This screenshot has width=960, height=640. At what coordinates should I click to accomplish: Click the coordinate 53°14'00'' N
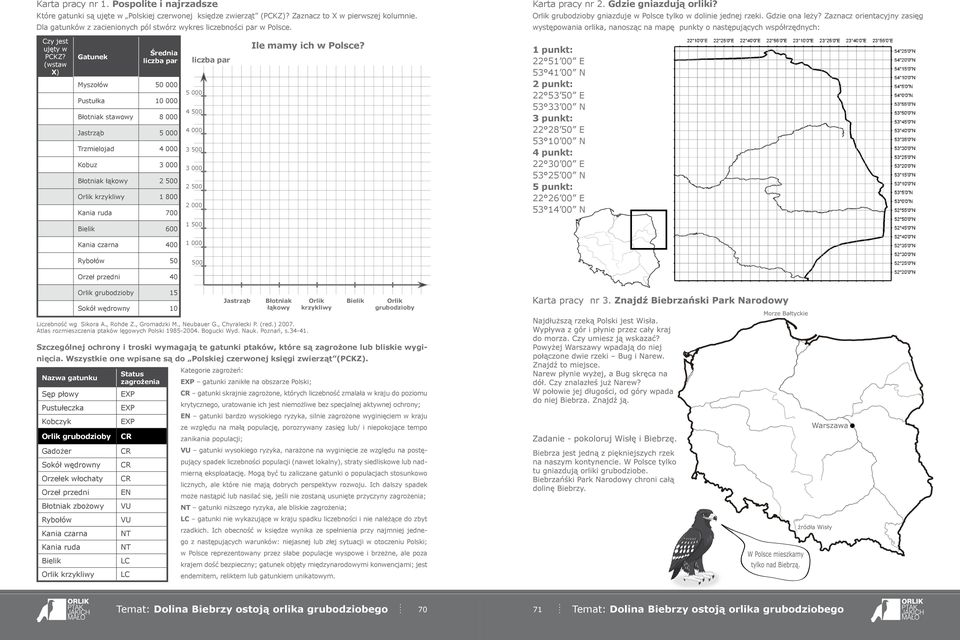click(x=559, y=209)
